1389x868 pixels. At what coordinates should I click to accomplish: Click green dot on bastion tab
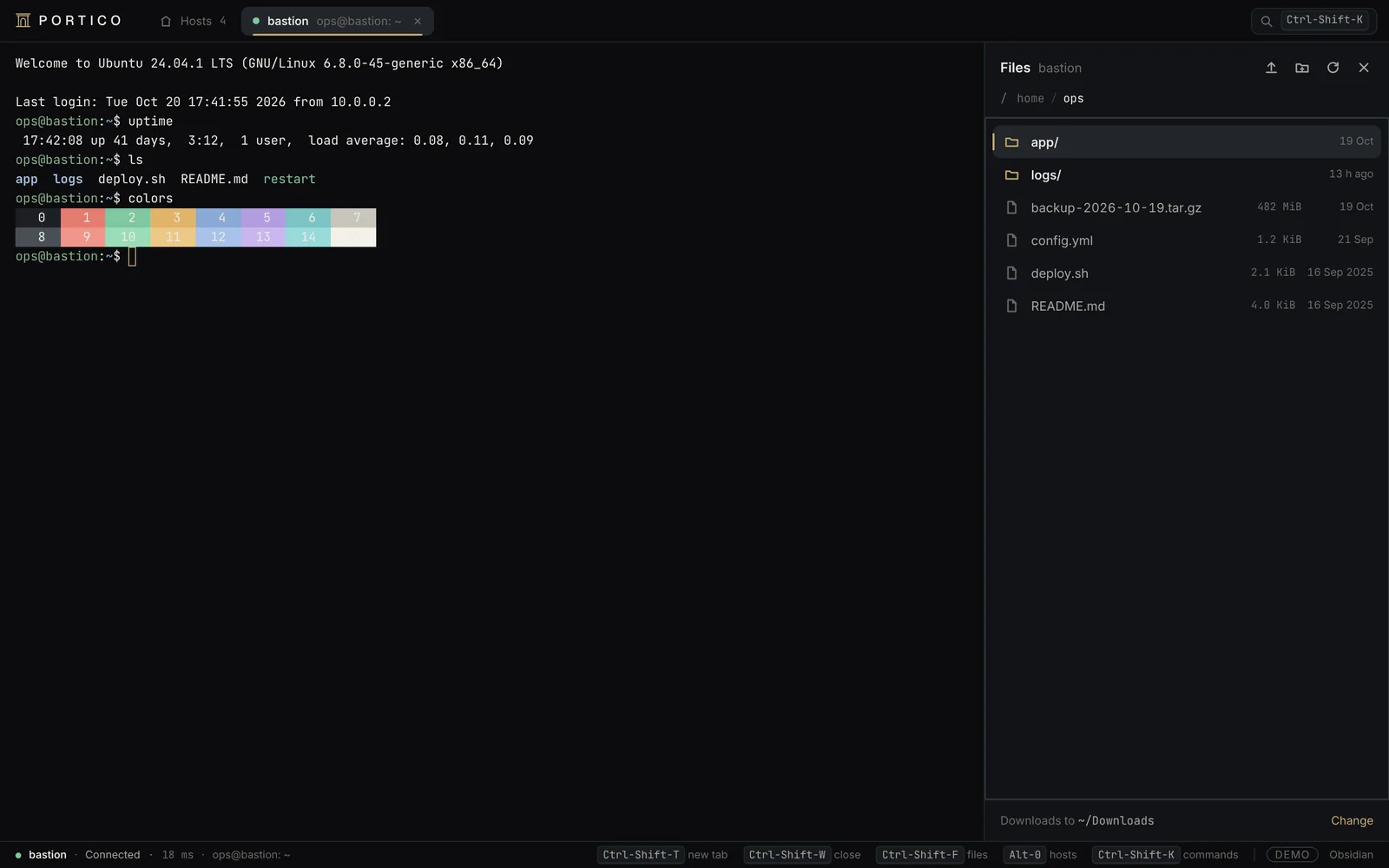256,21
